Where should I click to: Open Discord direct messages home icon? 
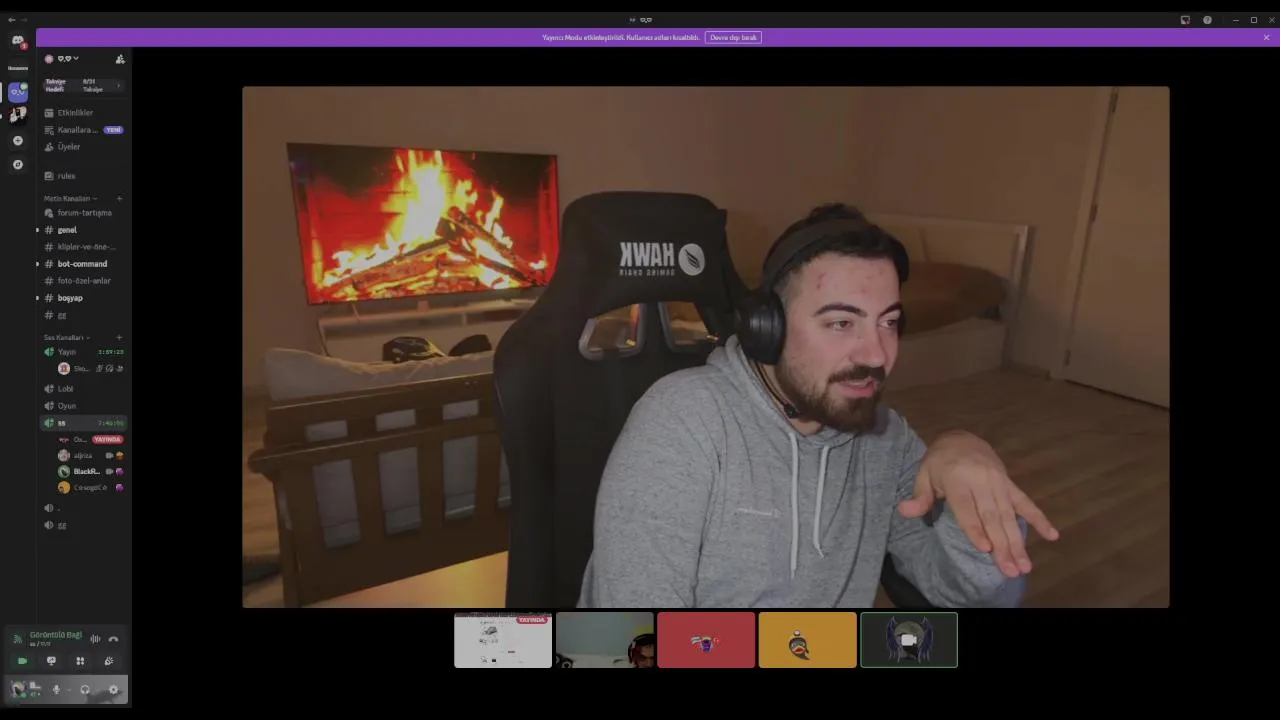pos(17,41)
